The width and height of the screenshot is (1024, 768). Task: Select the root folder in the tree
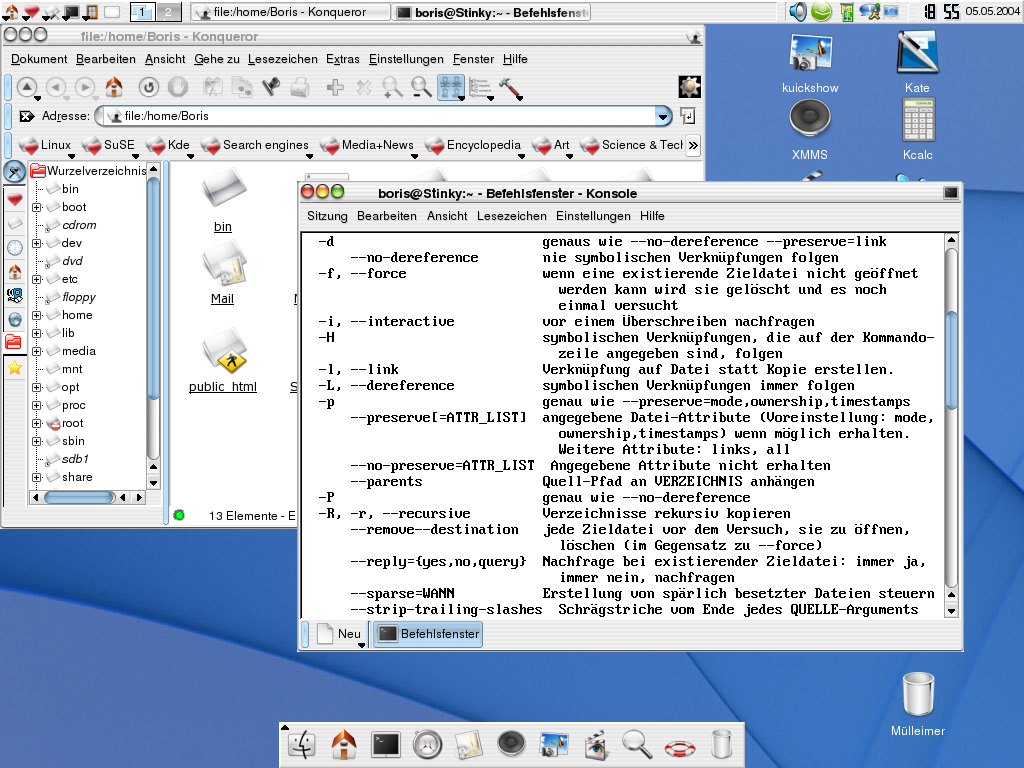[x=72, y=423]
